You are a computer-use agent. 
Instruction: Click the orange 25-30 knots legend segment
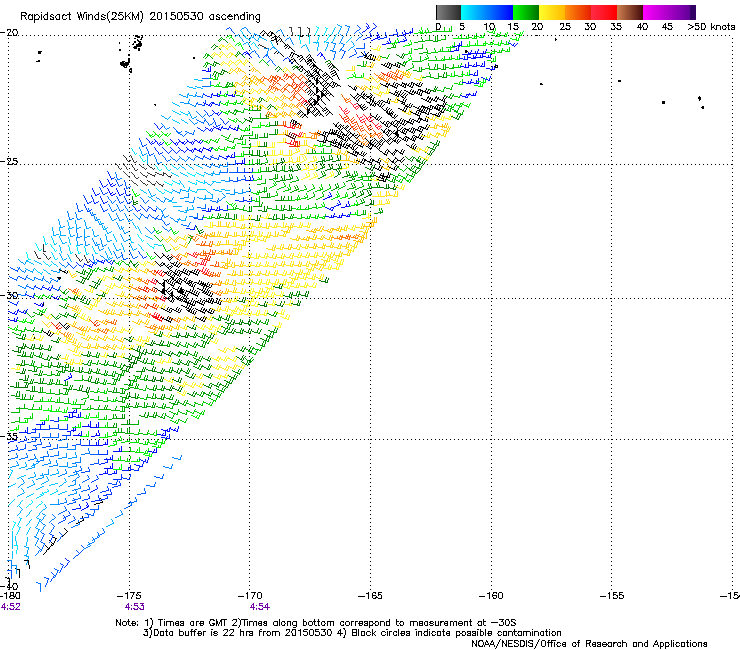pyautogui.click(x=578, y=12)
